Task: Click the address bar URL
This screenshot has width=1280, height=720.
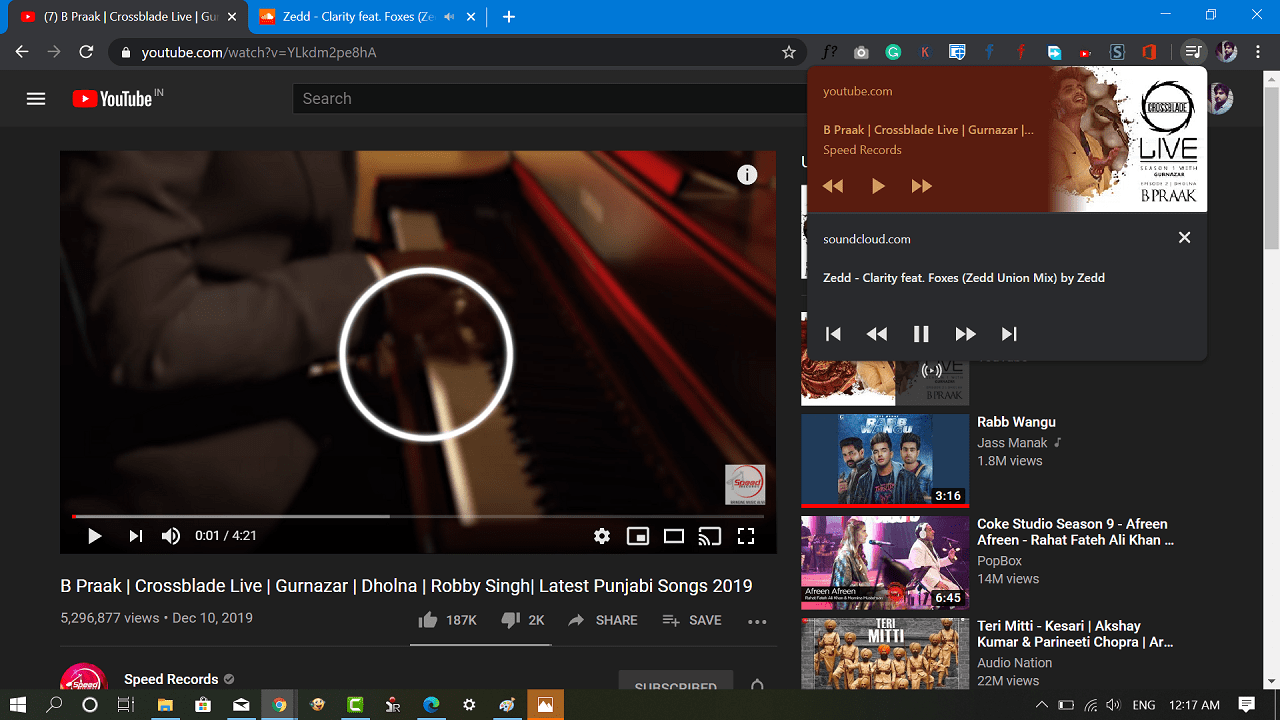Action: pyautogui.click(x=259, y=52)
